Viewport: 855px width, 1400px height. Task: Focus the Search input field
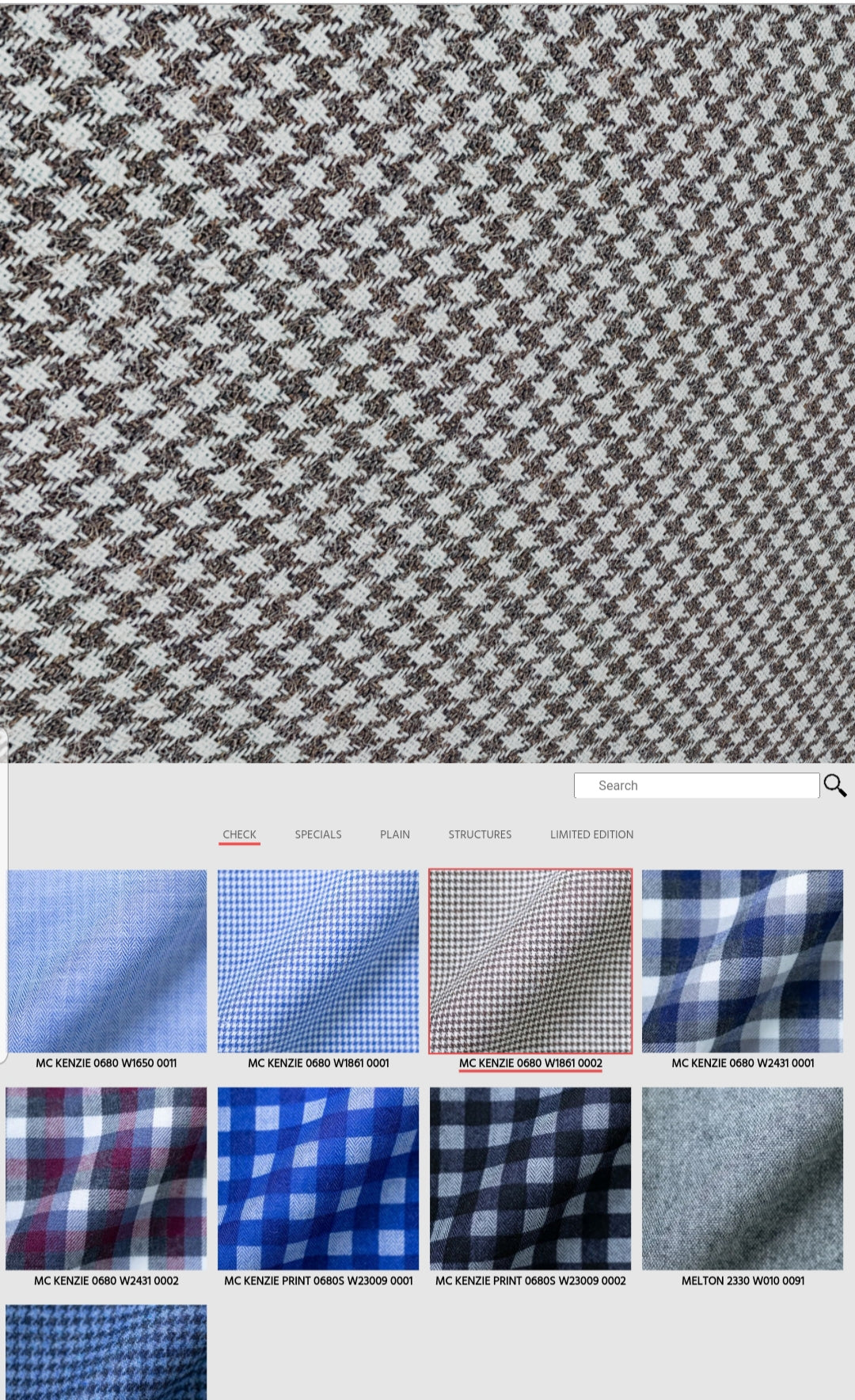pos(696,785)
